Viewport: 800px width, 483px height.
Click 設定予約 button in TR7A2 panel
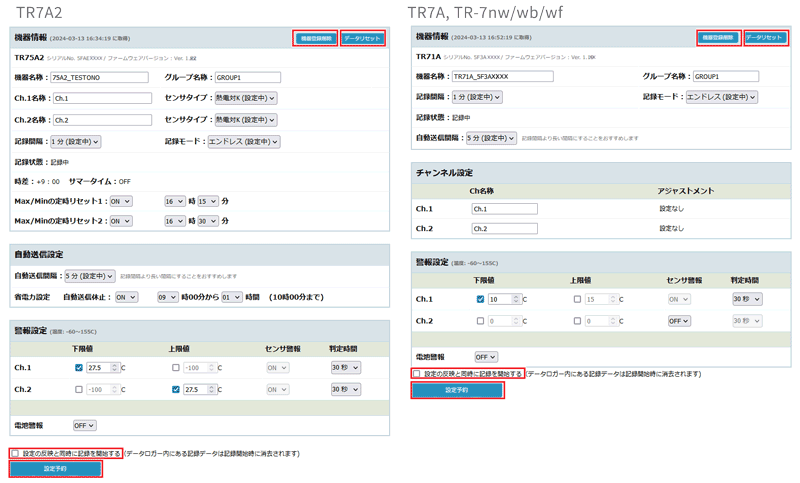point(56,468)
